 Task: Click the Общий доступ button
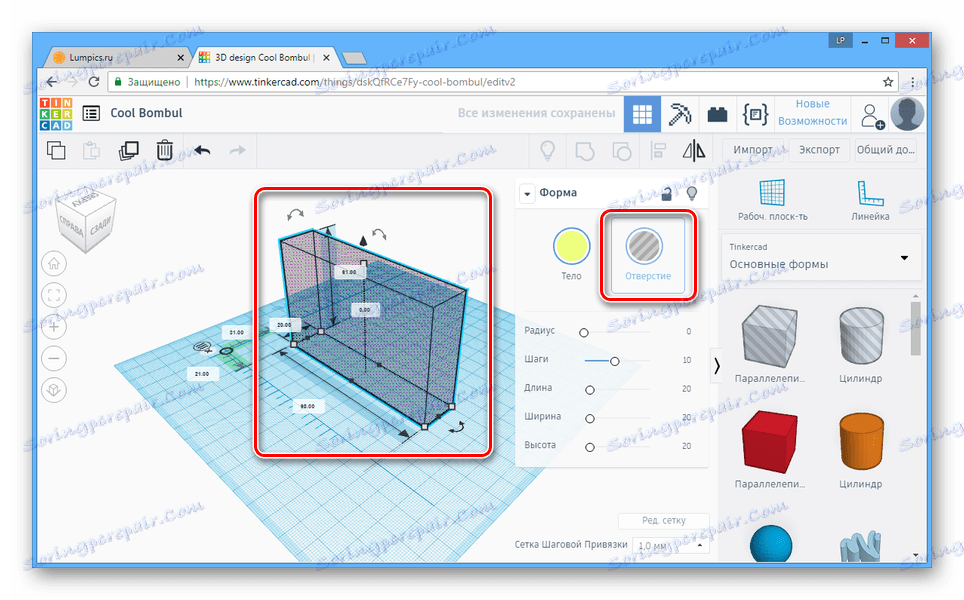(885, 150)
